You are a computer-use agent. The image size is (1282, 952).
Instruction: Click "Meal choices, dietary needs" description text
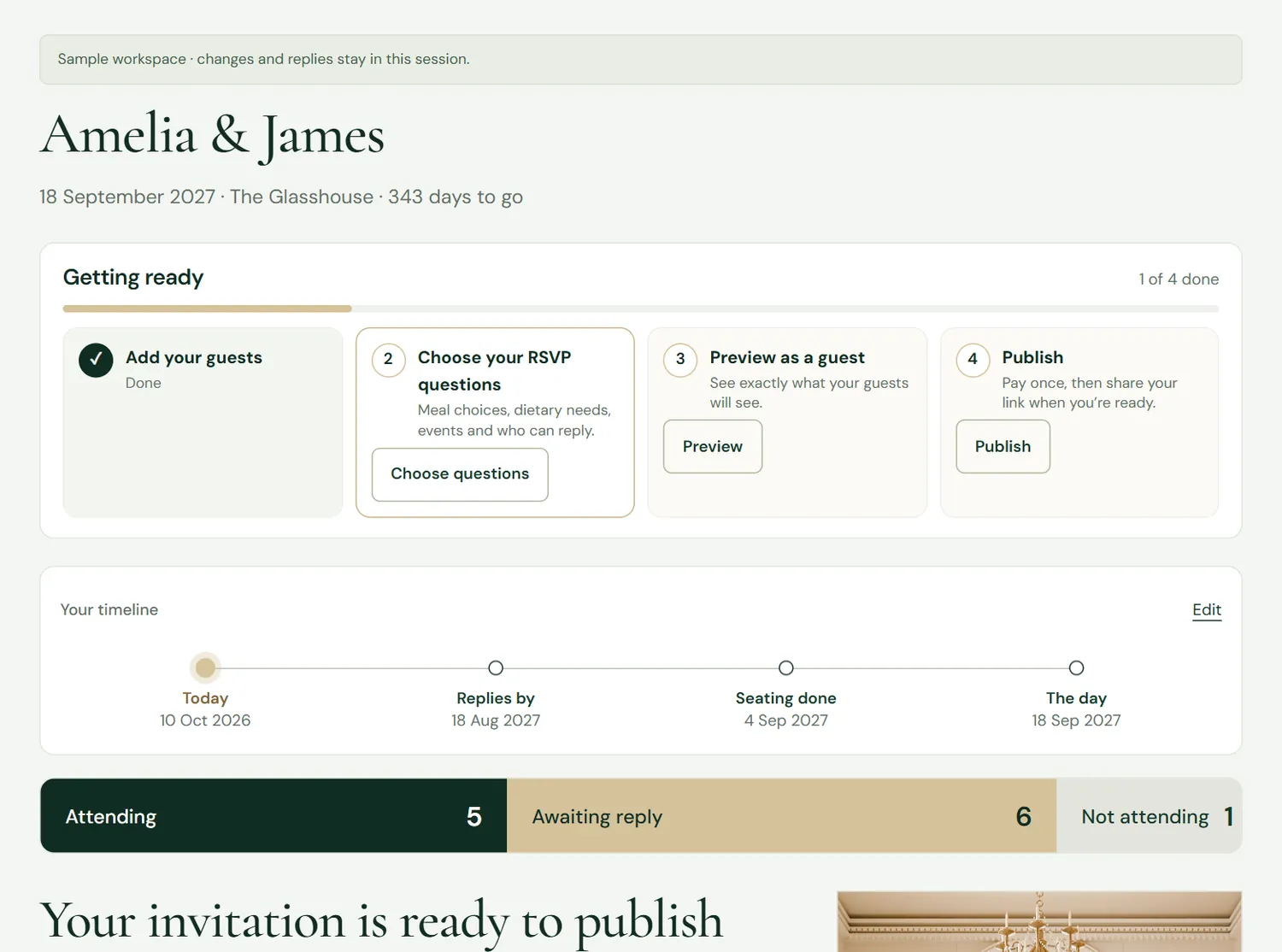point(515,420)
